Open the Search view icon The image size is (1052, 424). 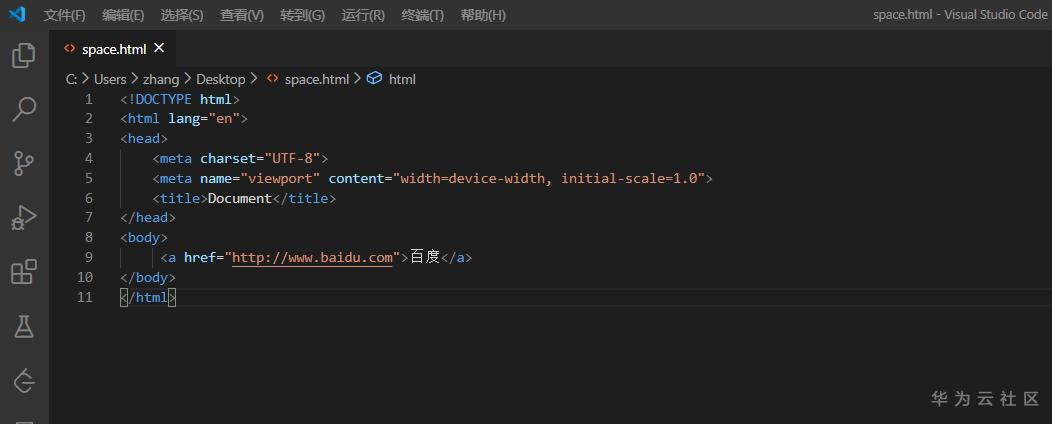click(24, 109)
